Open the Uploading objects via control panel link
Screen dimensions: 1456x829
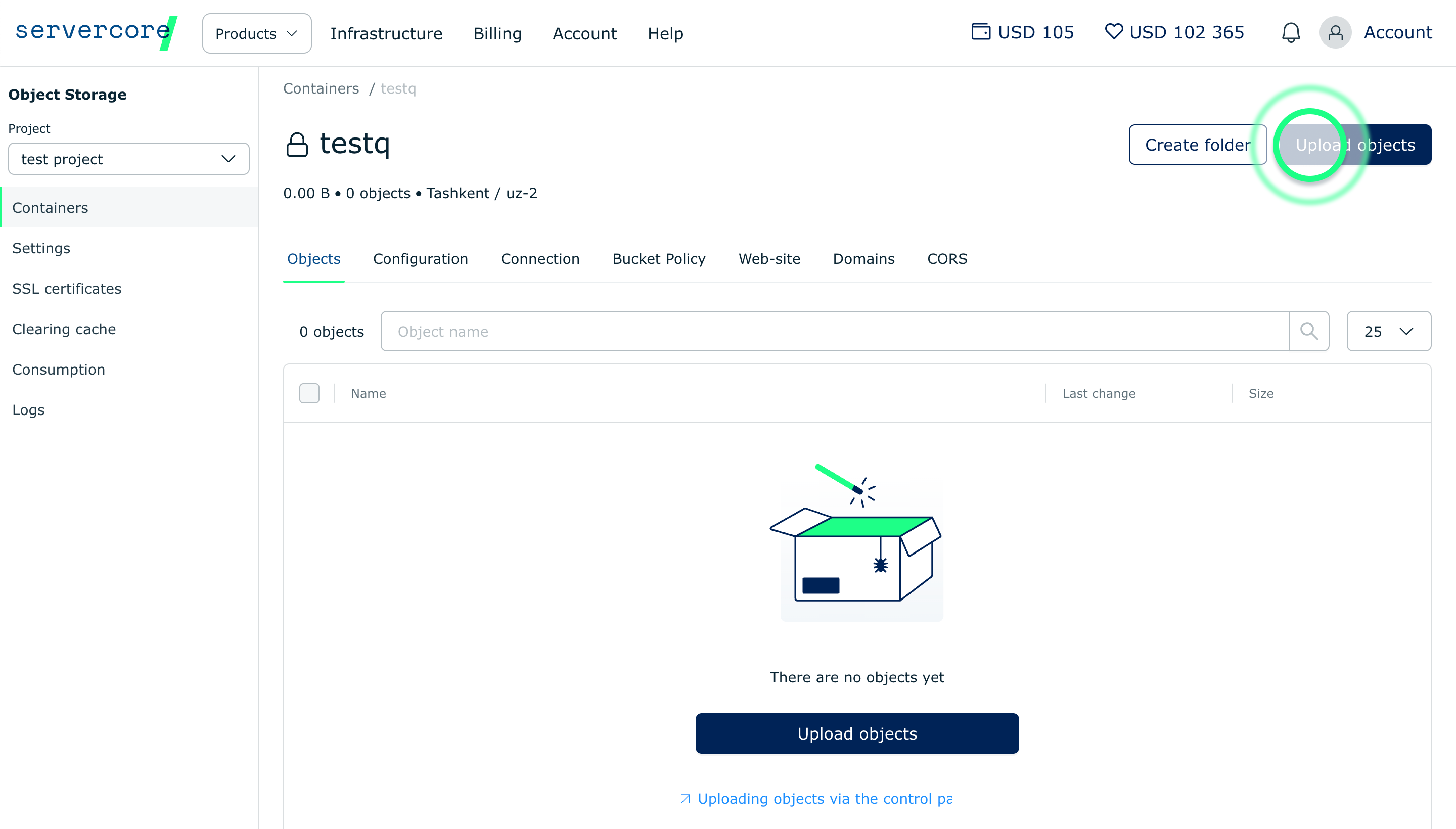(824, 798)
